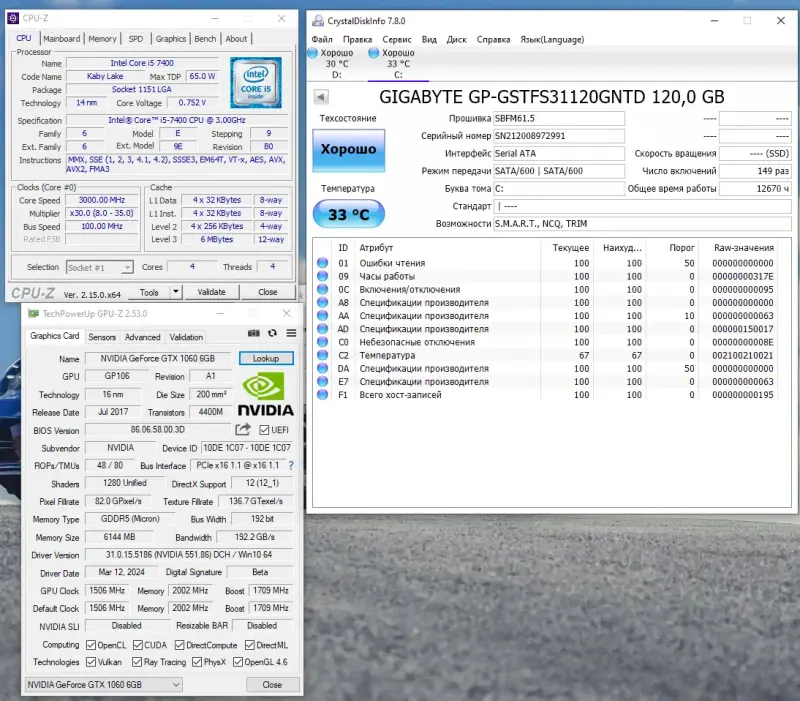The image size is (800, 701).
Task: Switch to the Graphics tab in CPU-Z
Action: (x=170, y=39)
